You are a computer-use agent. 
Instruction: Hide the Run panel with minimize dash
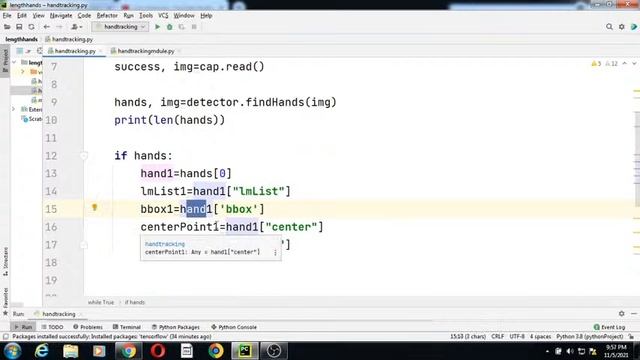click(x=633, y=313)
